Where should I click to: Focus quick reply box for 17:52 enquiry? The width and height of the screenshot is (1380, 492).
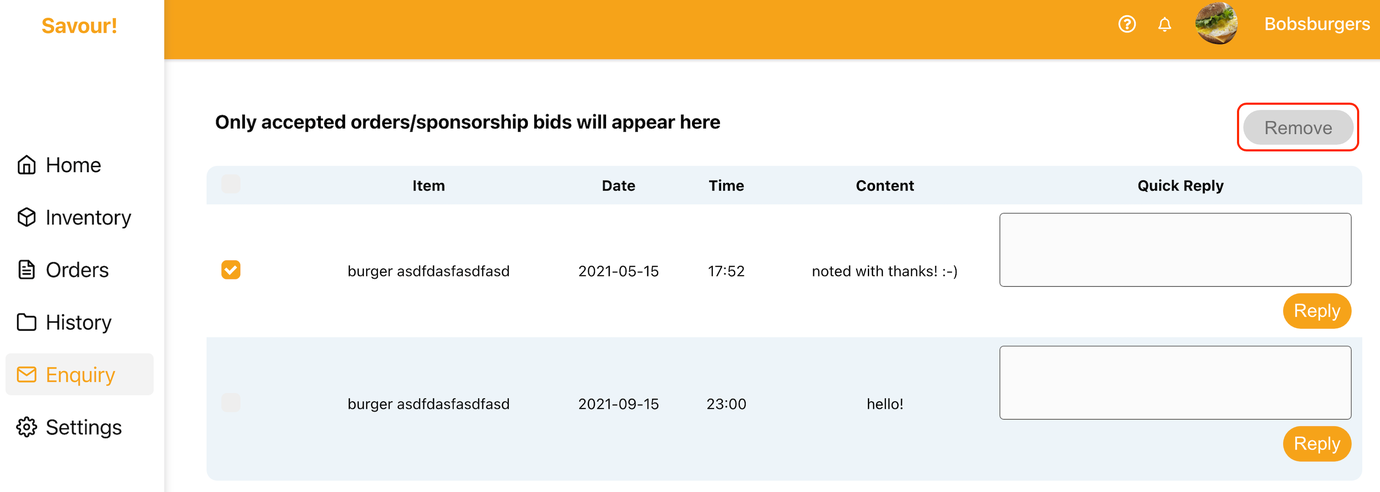(x=1175, y=250)
